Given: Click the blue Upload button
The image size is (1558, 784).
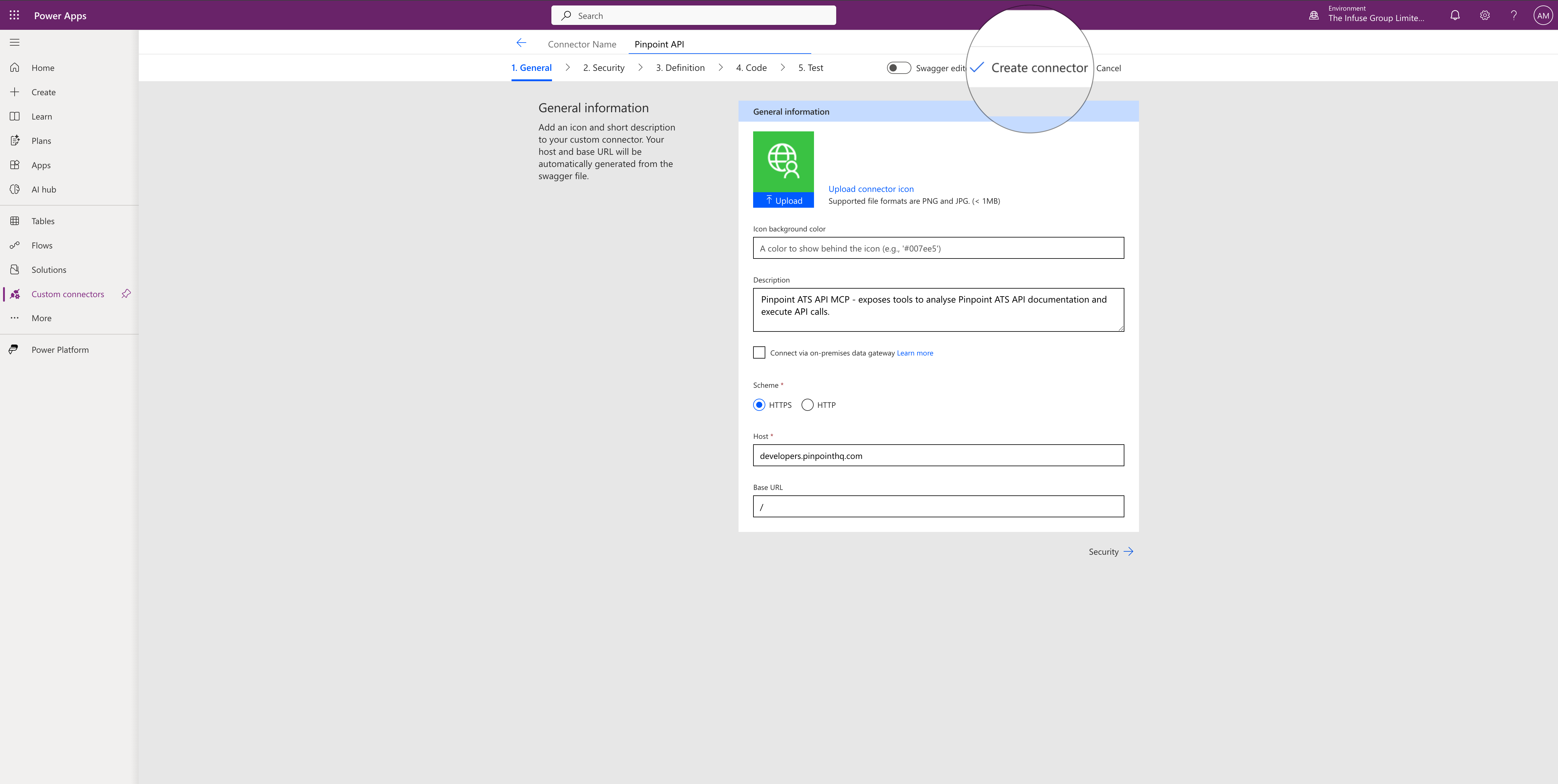Looking at the screenshot, I should (783, 200).
